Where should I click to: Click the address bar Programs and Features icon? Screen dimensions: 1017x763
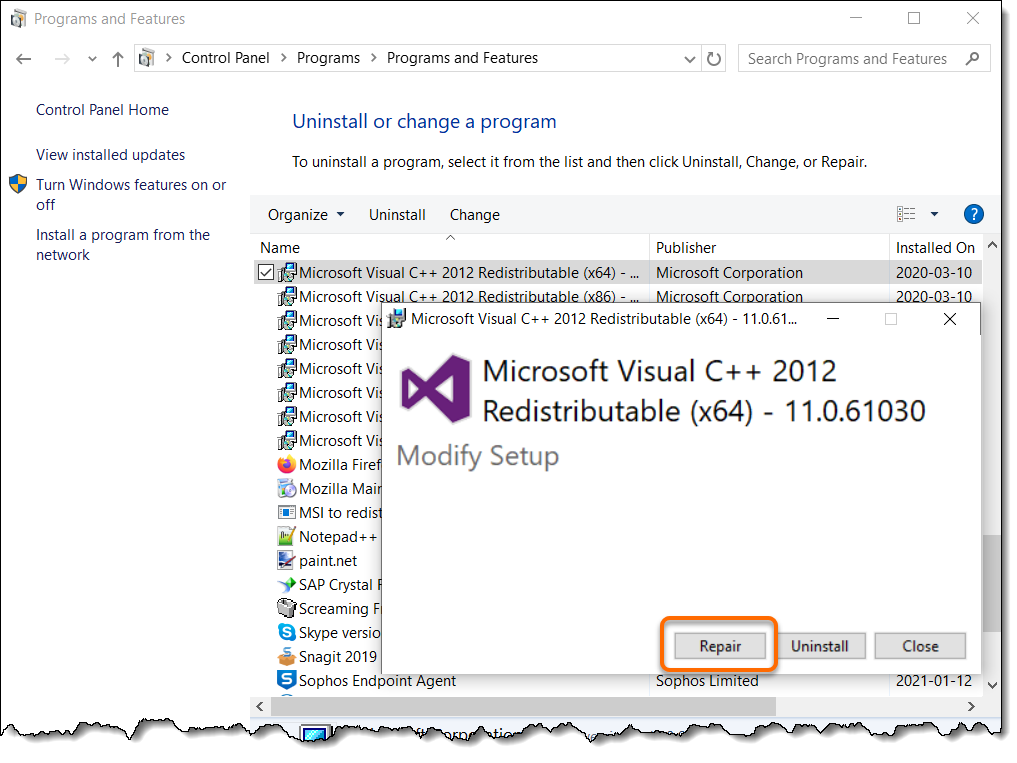tap(147, 58)
